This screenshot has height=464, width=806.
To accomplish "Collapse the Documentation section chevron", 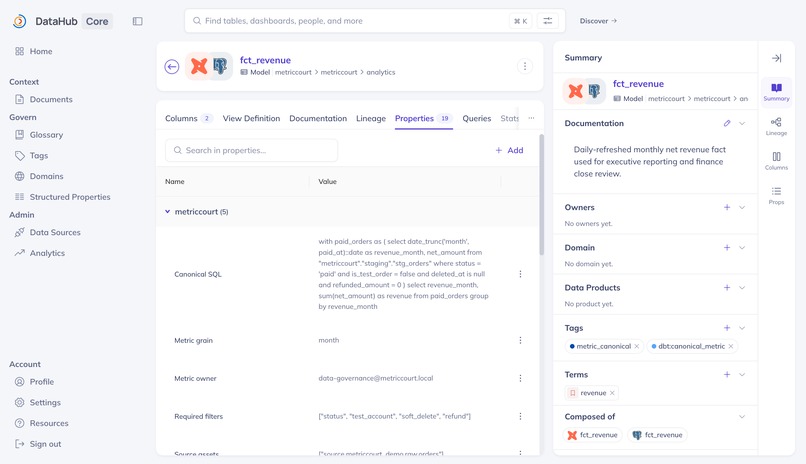I will [x=742, y=123].
